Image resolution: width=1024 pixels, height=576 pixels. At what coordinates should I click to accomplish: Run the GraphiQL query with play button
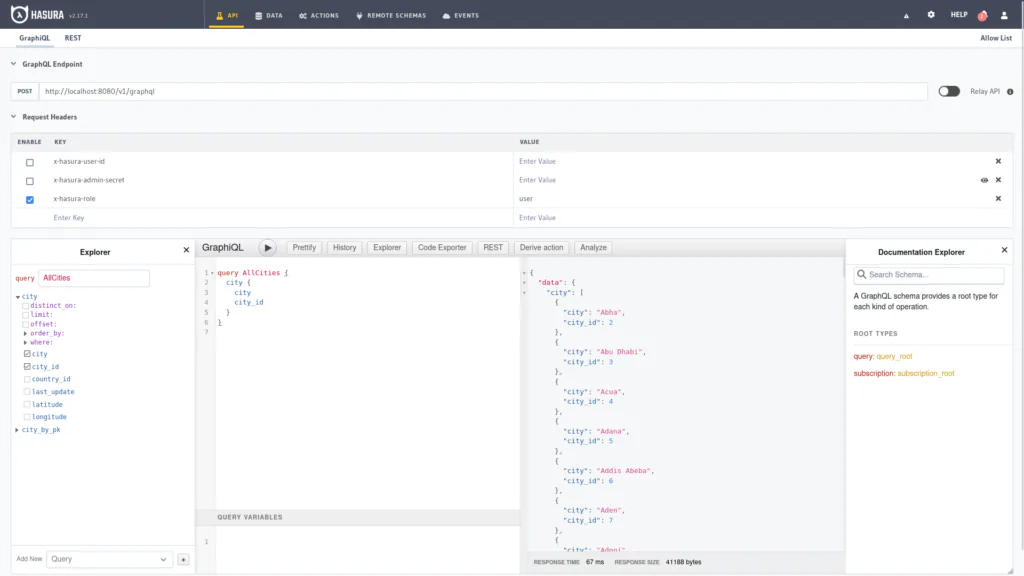coord(268,248)
